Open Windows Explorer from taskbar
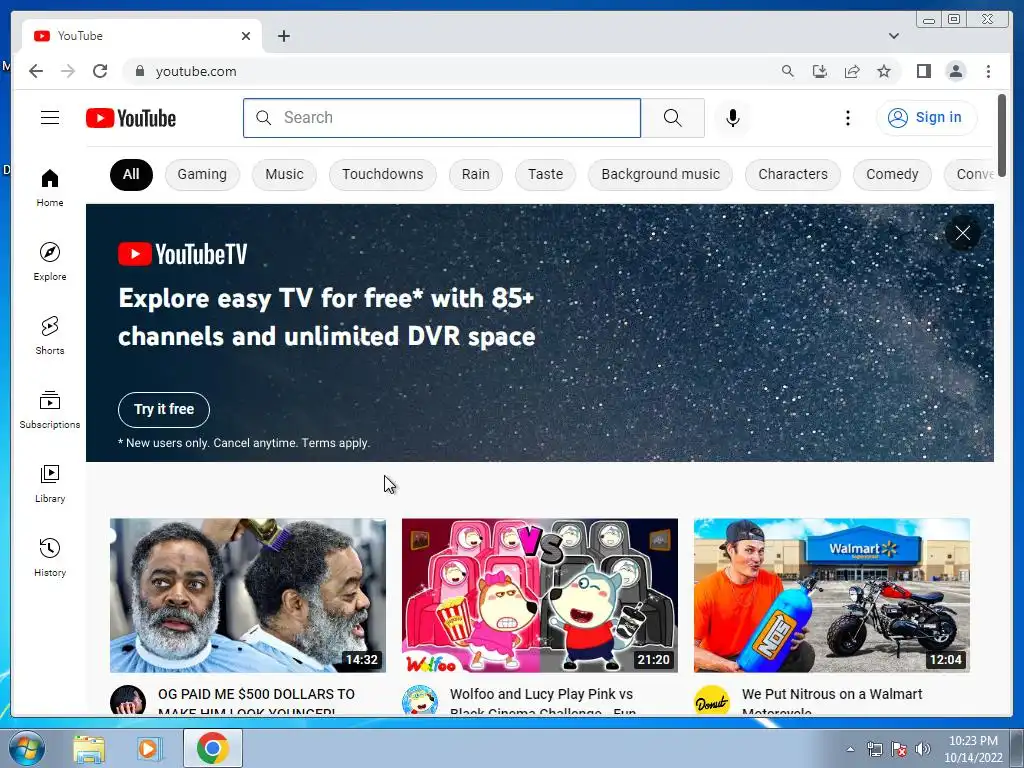Screen dimensions: 1024x768 (x=89, y=748)
